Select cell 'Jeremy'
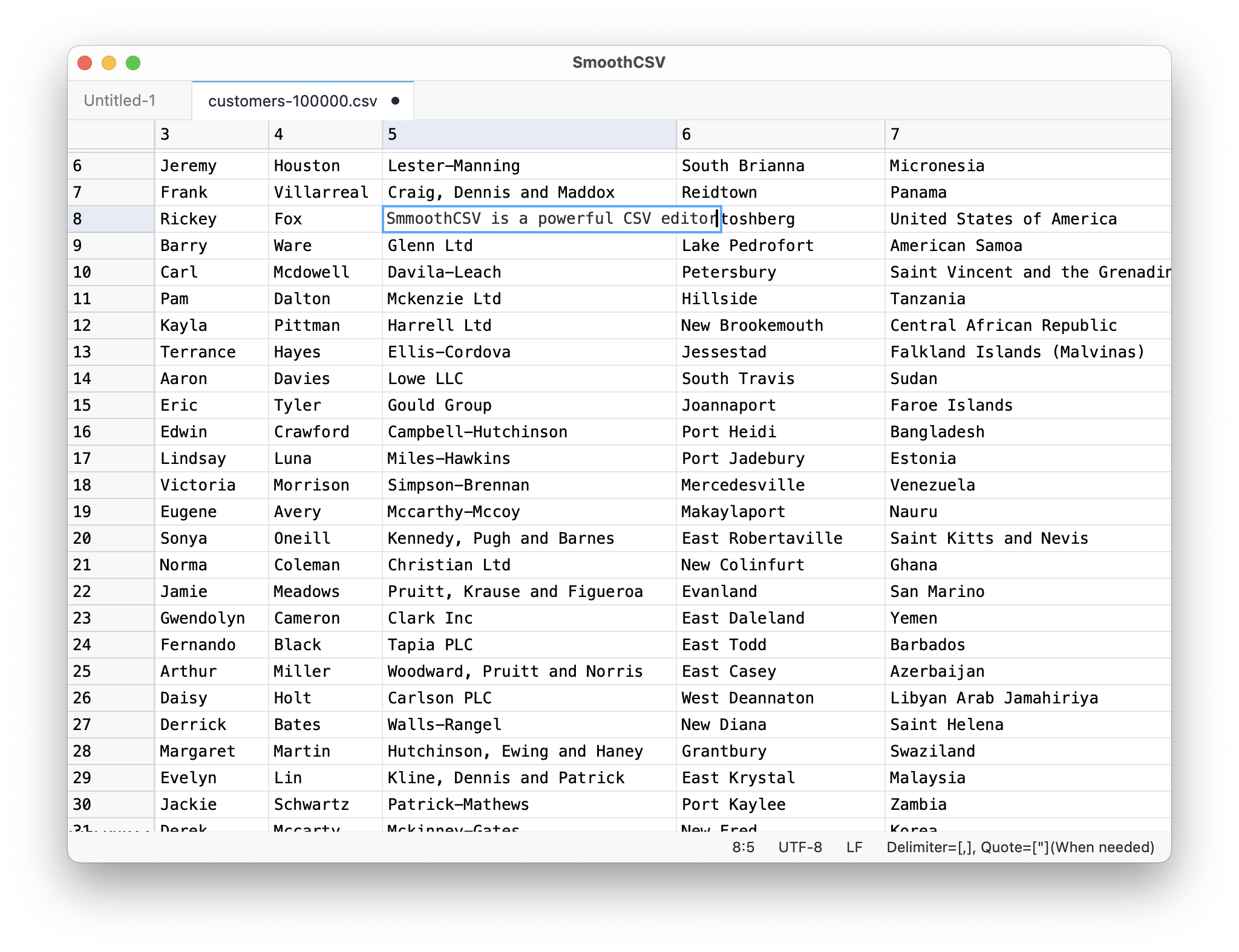Viewport: 1239px width, 952px height. pyautogui.click(x=212, y=166)
